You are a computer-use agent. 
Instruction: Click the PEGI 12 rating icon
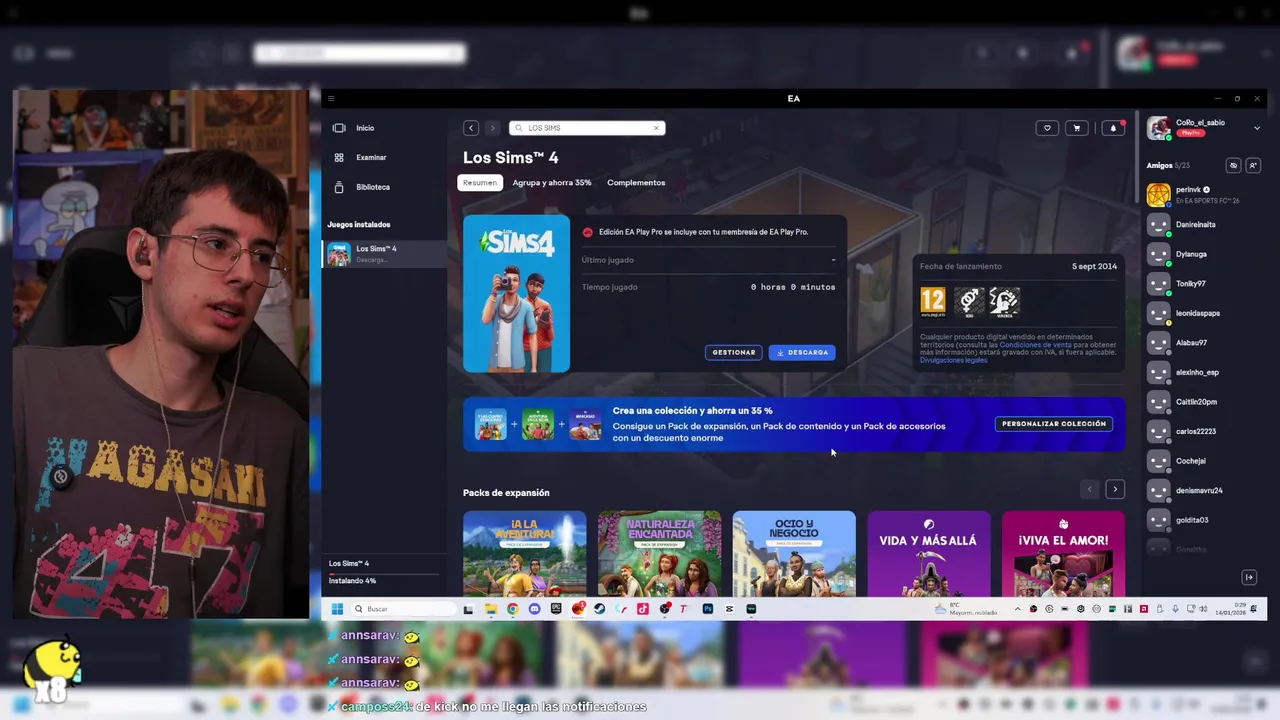pyautogui.click(x=932, y=301)
